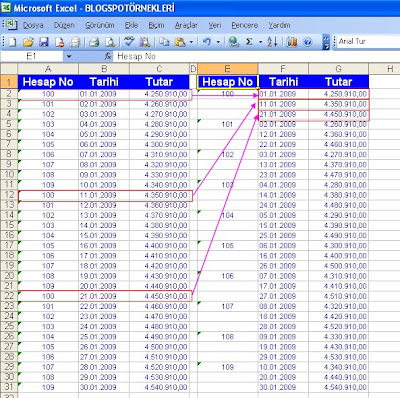Screen dimensions: 400x398
Task: Click the Excel icon in the title bar
Action: click(x=6, y=7)
